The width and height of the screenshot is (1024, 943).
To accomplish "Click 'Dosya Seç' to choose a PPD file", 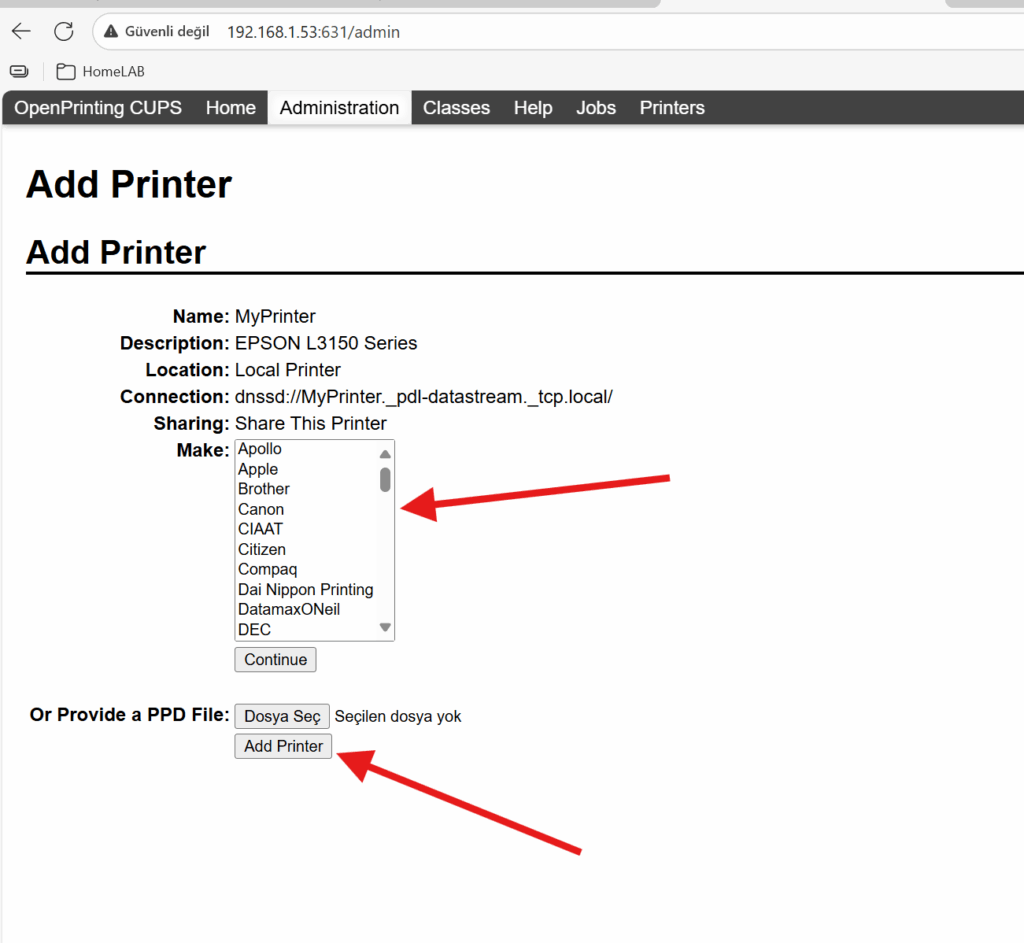I will [282, 716].
